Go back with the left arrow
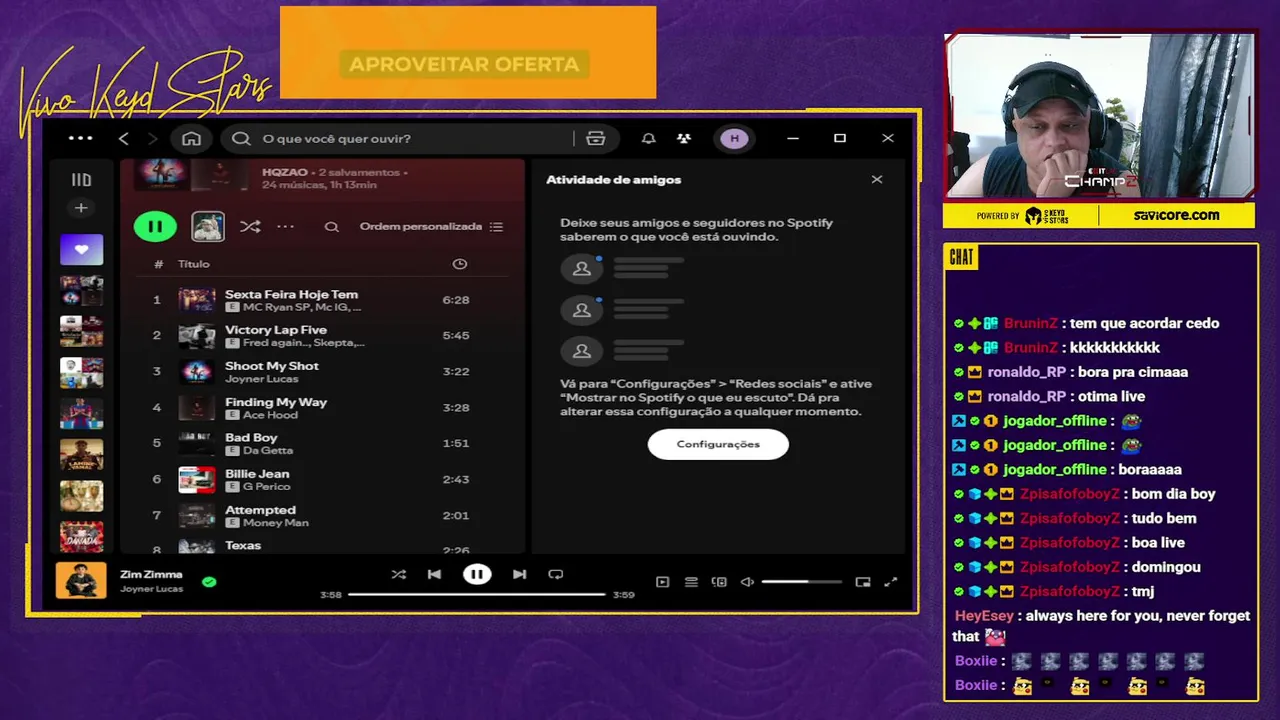Viewport: 1280px width, 720px height. coord(124,138)
